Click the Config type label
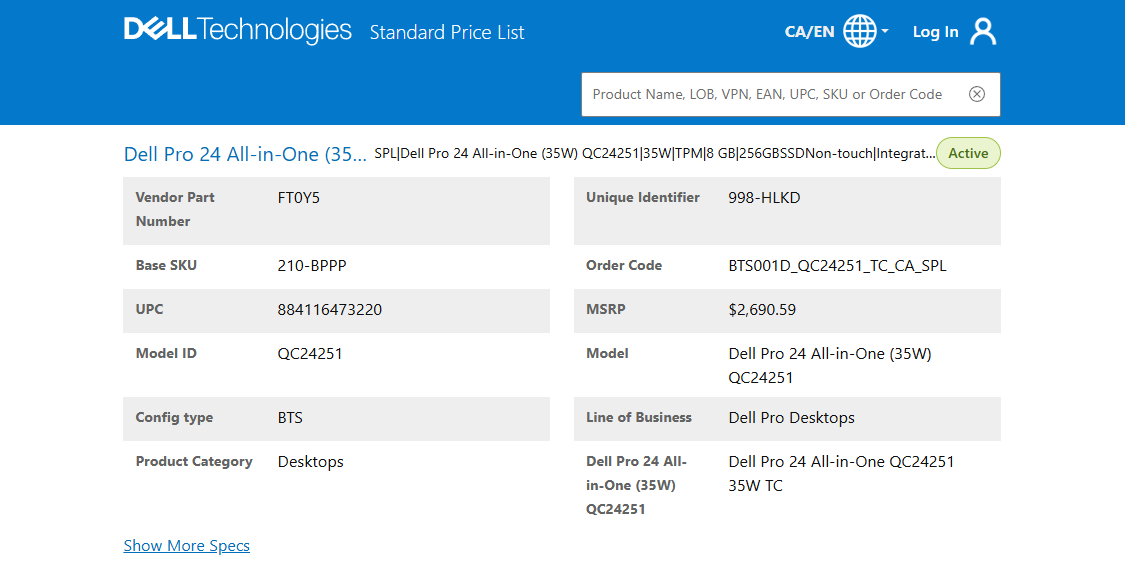 174,418
